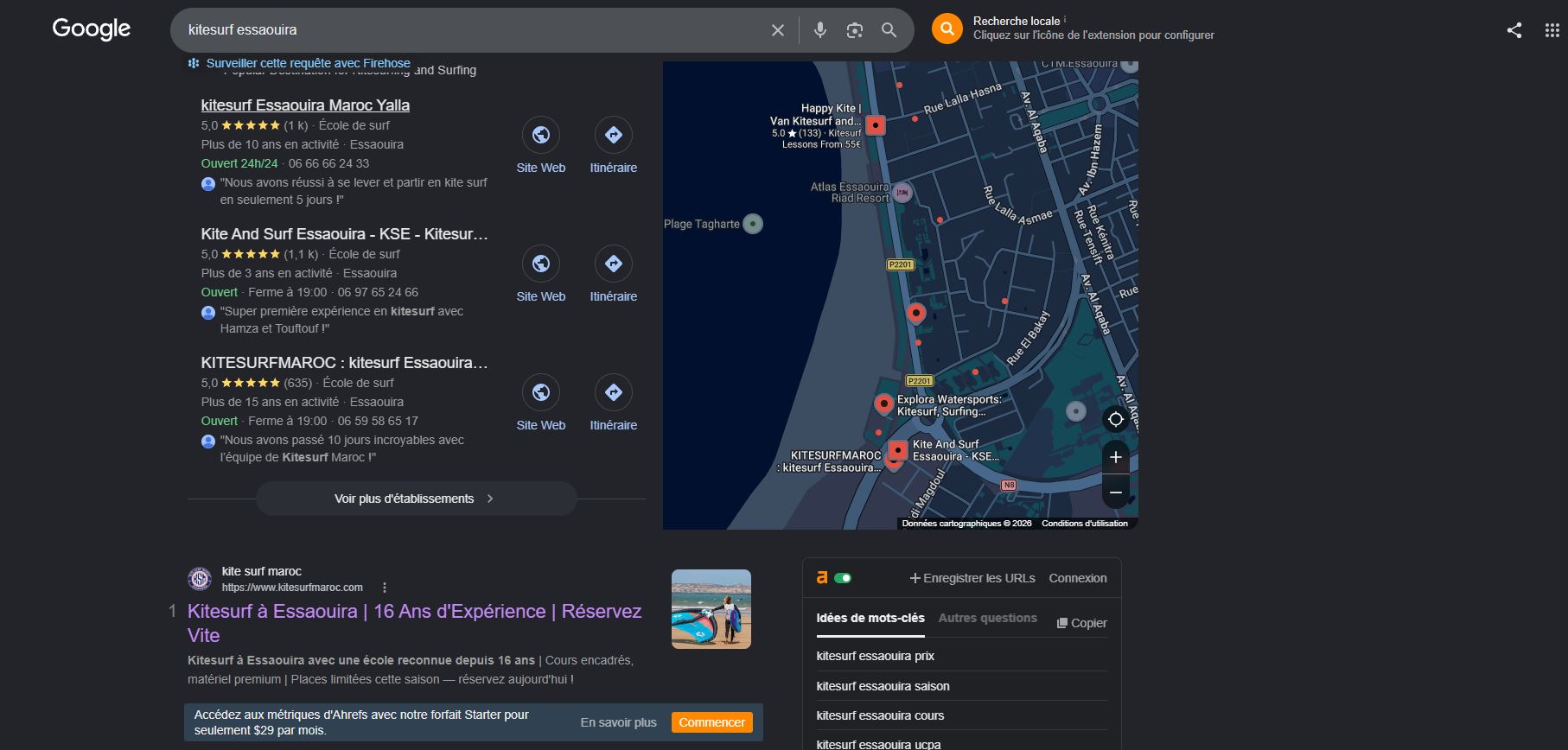
Task: Select keyword 'kitesurf essaouira saison'
Action: coord(883,686)
